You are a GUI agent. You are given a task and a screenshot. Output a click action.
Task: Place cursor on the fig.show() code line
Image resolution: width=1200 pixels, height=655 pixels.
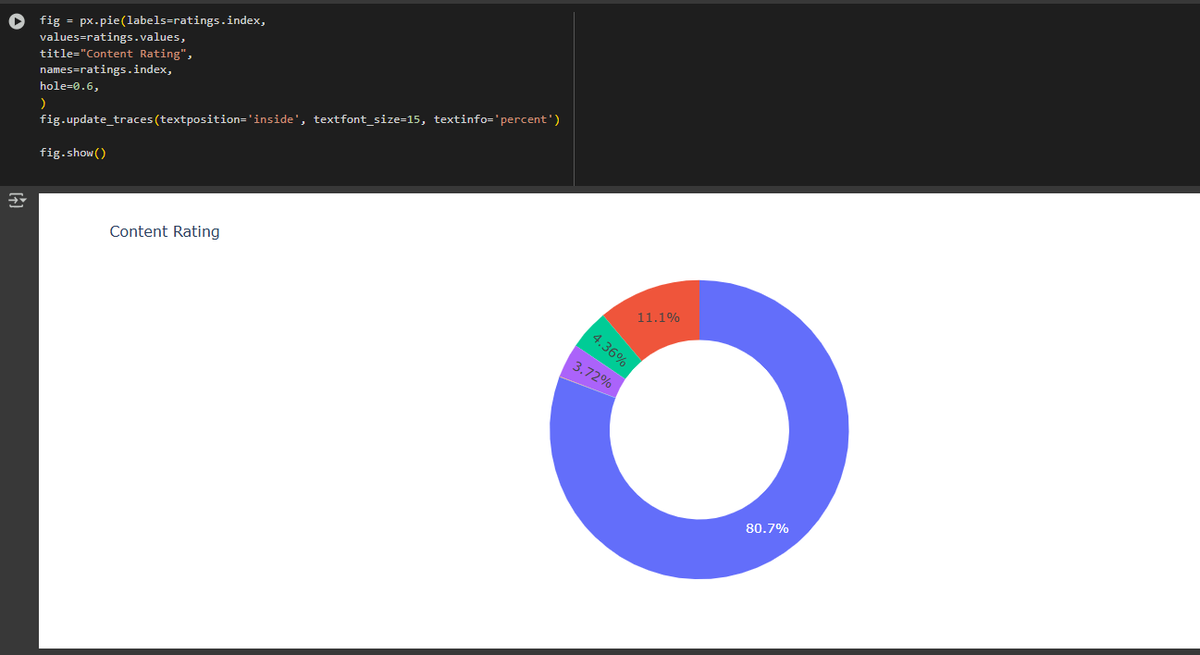[x=73, y=153]
